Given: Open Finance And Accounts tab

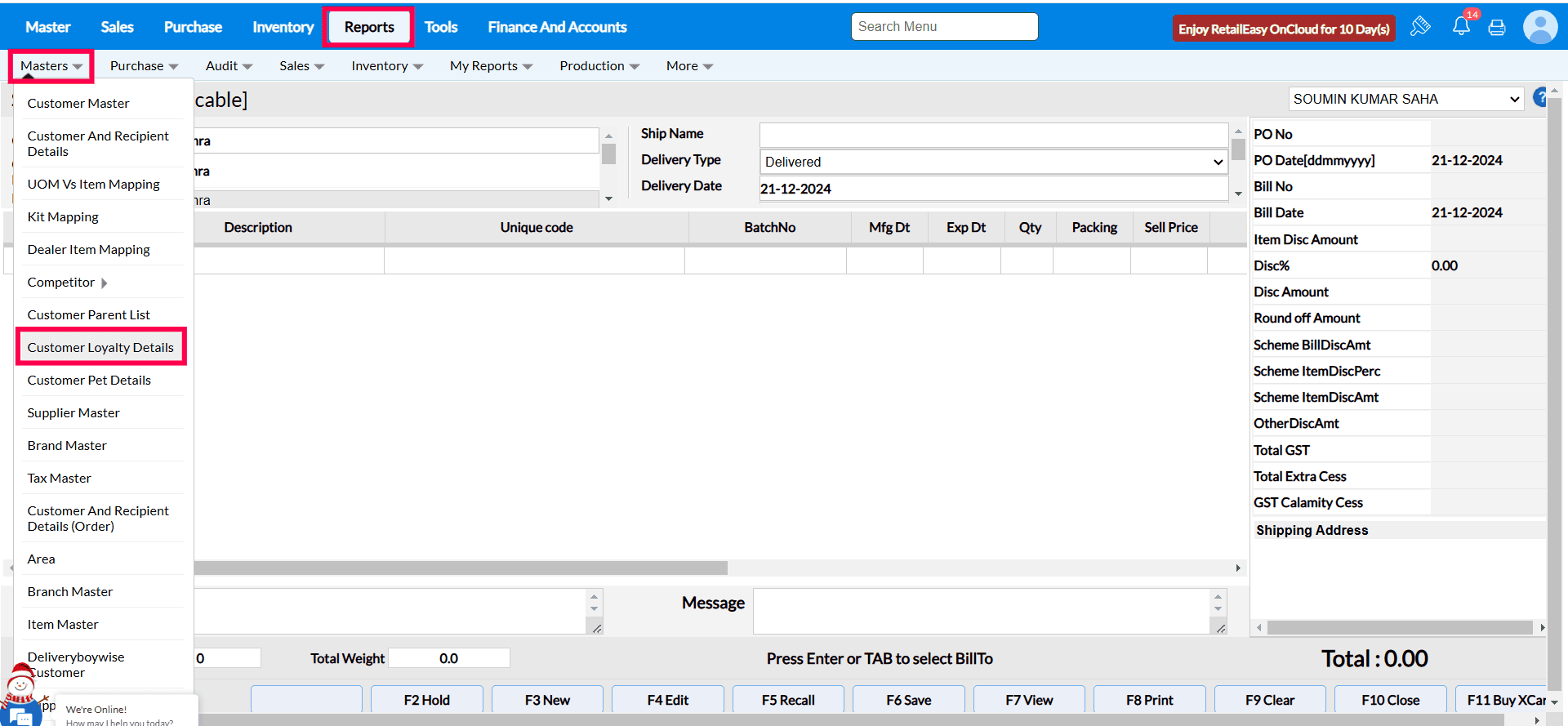Looking at the screenshot, I should [557, 27].
